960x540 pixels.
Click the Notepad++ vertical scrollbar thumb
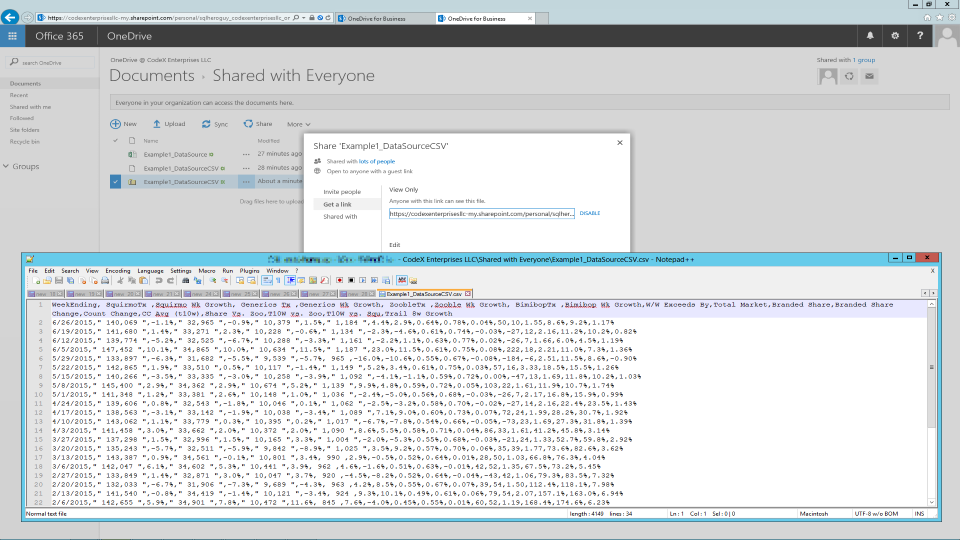pos(932,367)
